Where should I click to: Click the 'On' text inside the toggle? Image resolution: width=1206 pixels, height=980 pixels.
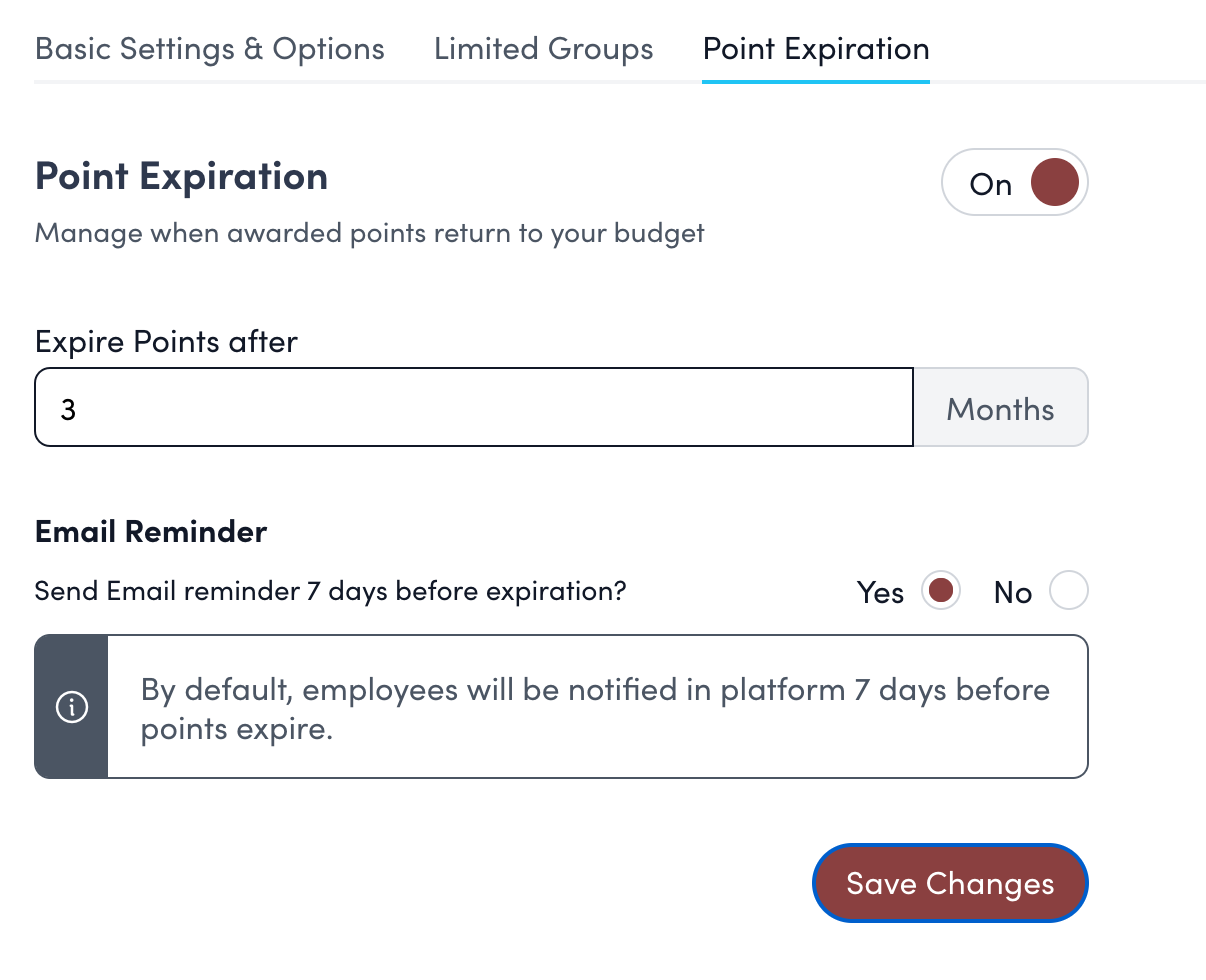(x=990, y=185)
